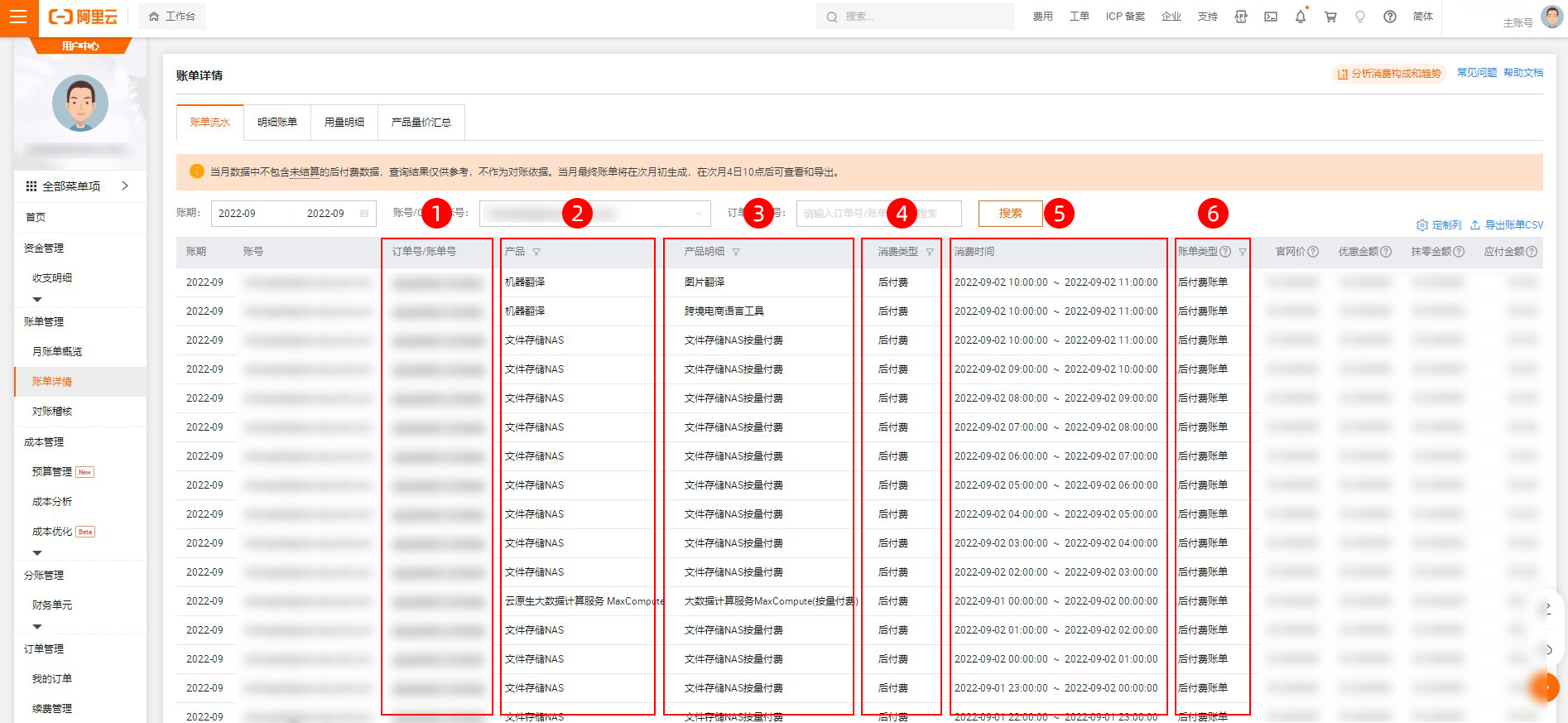The height and width of the screenshot is (723, 1568).
Task: Open 帮助文档 link
Action: [1523, 73]
